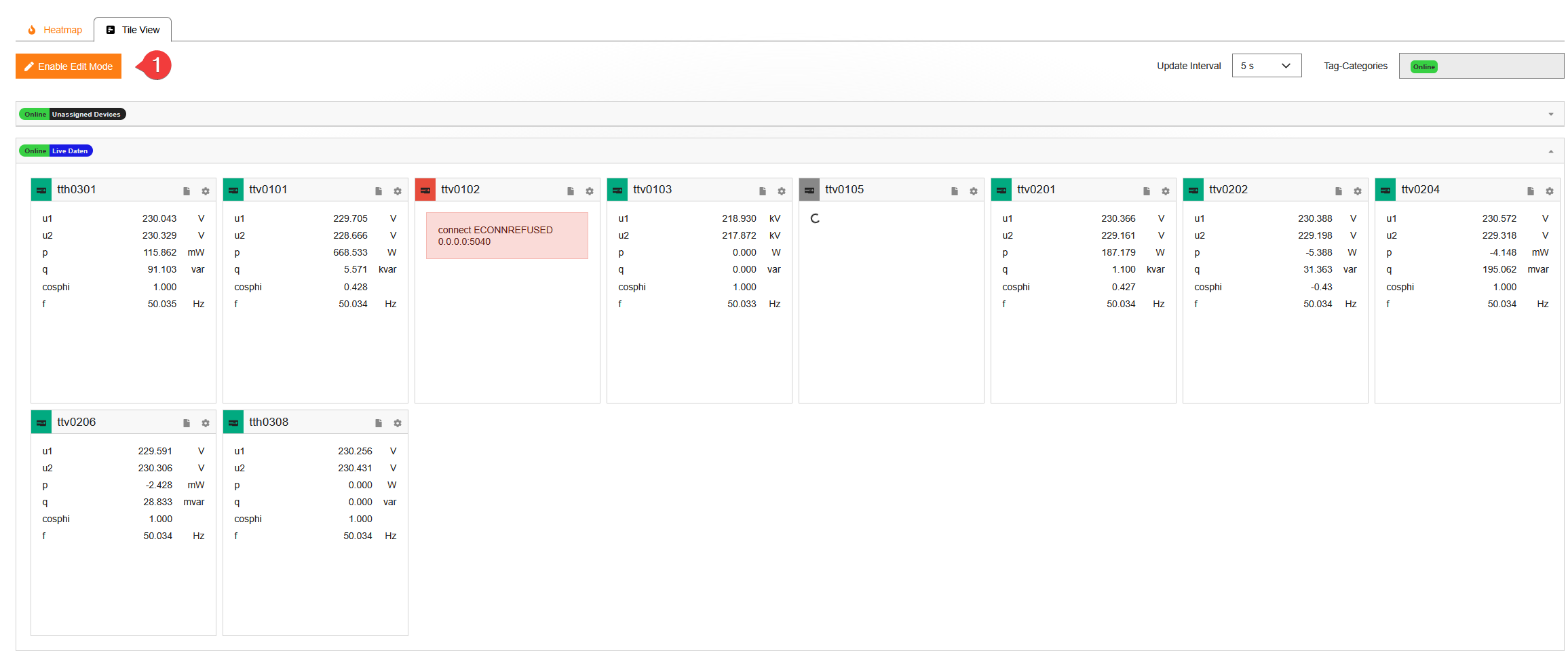Open settings gear on tth0308 tile
Viewport: 1568px width, 651px height.
[398, 423]
